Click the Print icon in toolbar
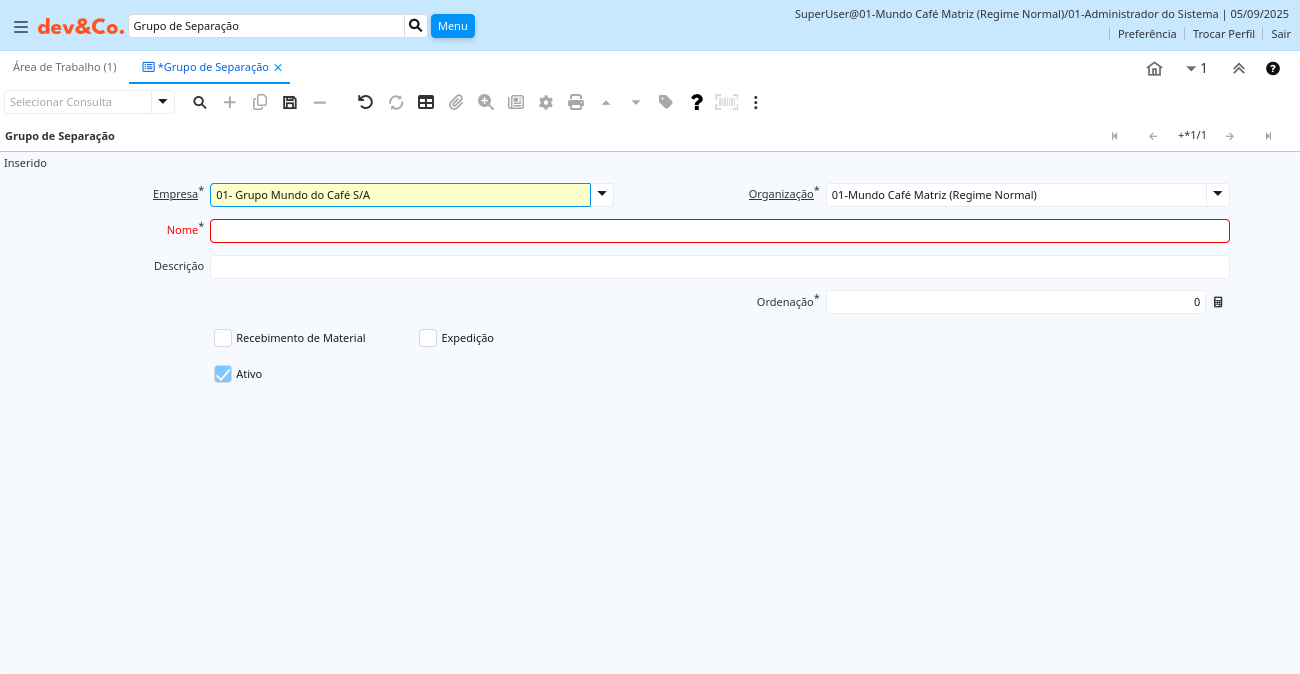The height and width of the screenshot is (674, 1300). coord(576,102)
